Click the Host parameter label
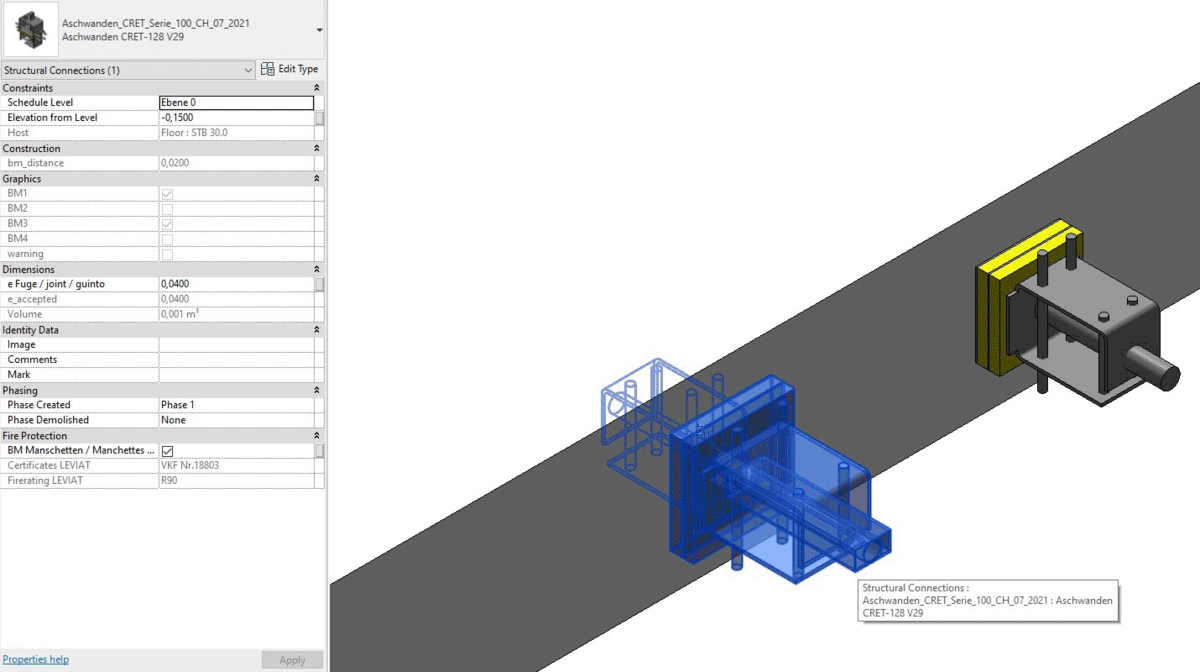 [18, 132]
